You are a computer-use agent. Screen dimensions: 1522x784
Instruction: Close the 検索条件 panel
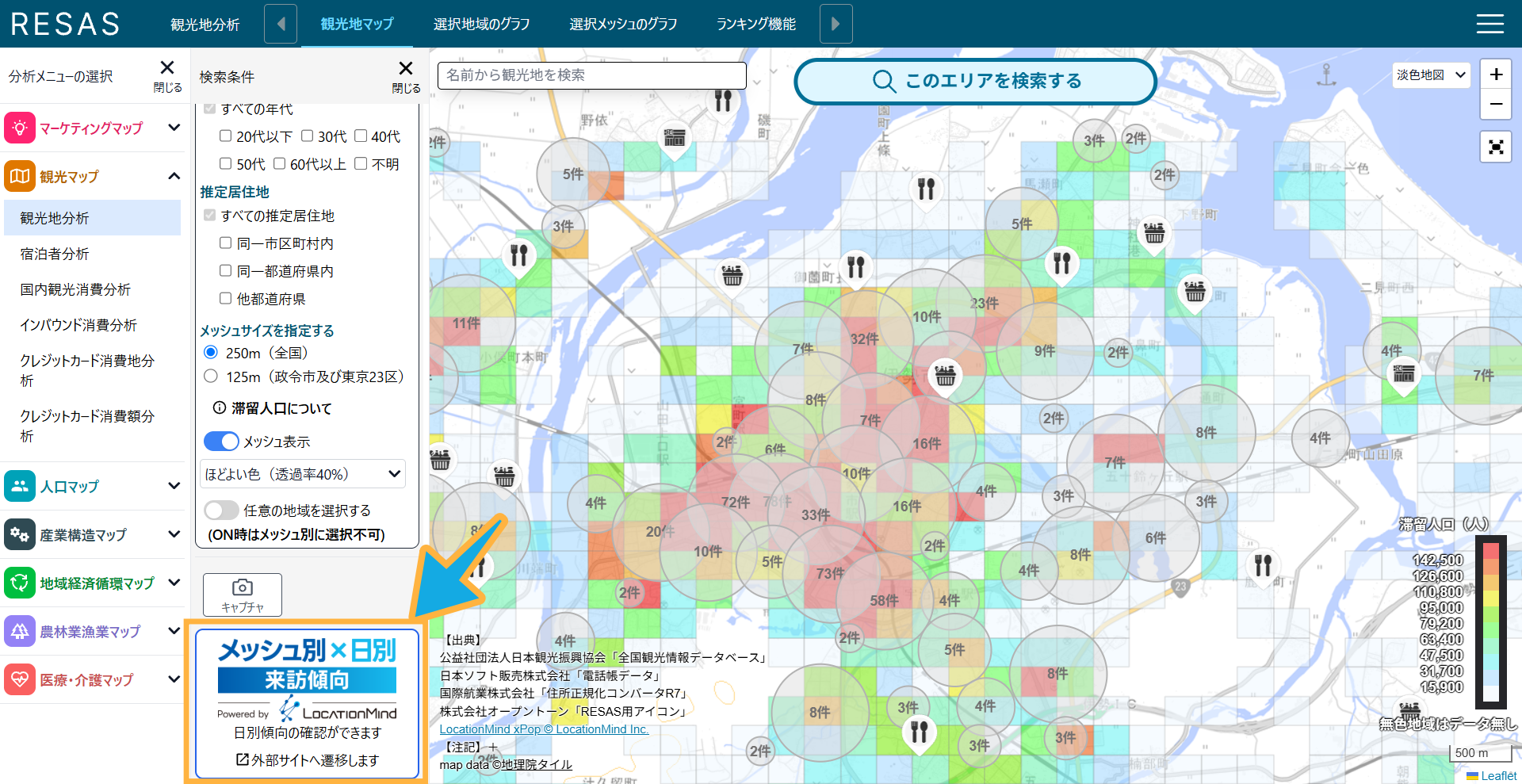click(406, 76)
